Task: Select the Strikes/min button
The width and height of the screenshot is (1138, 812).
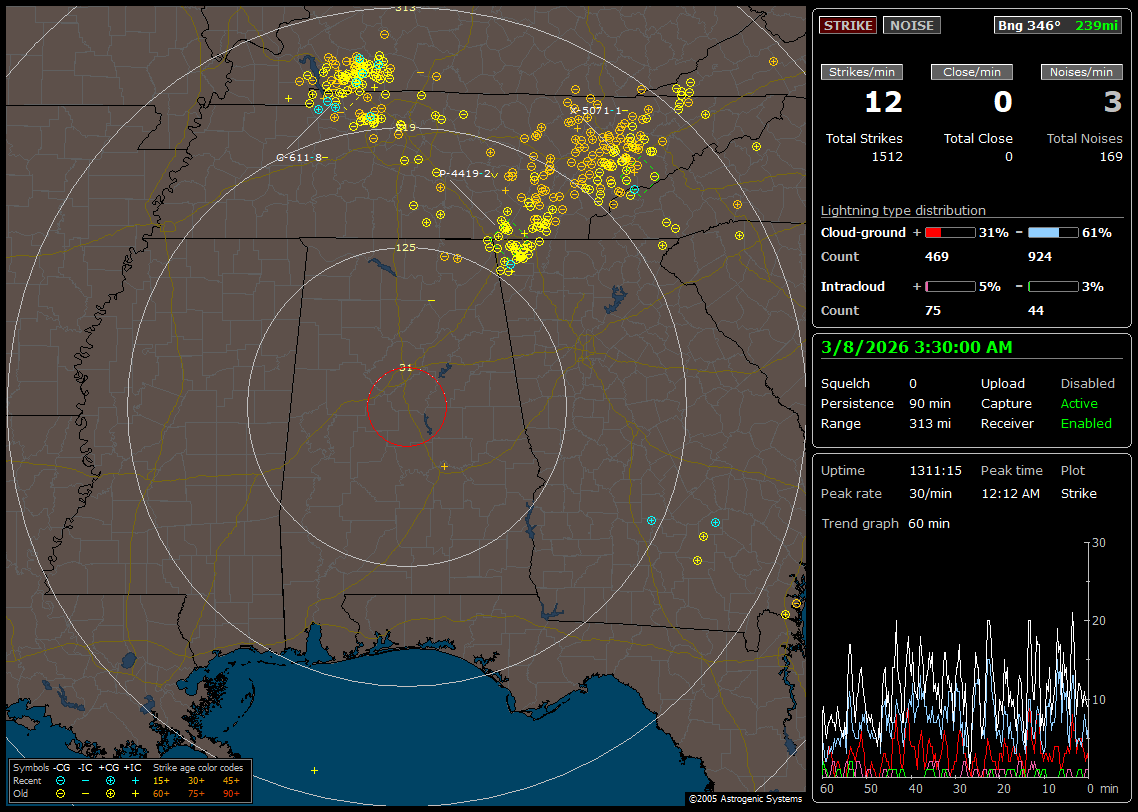Action: point(862,72)
